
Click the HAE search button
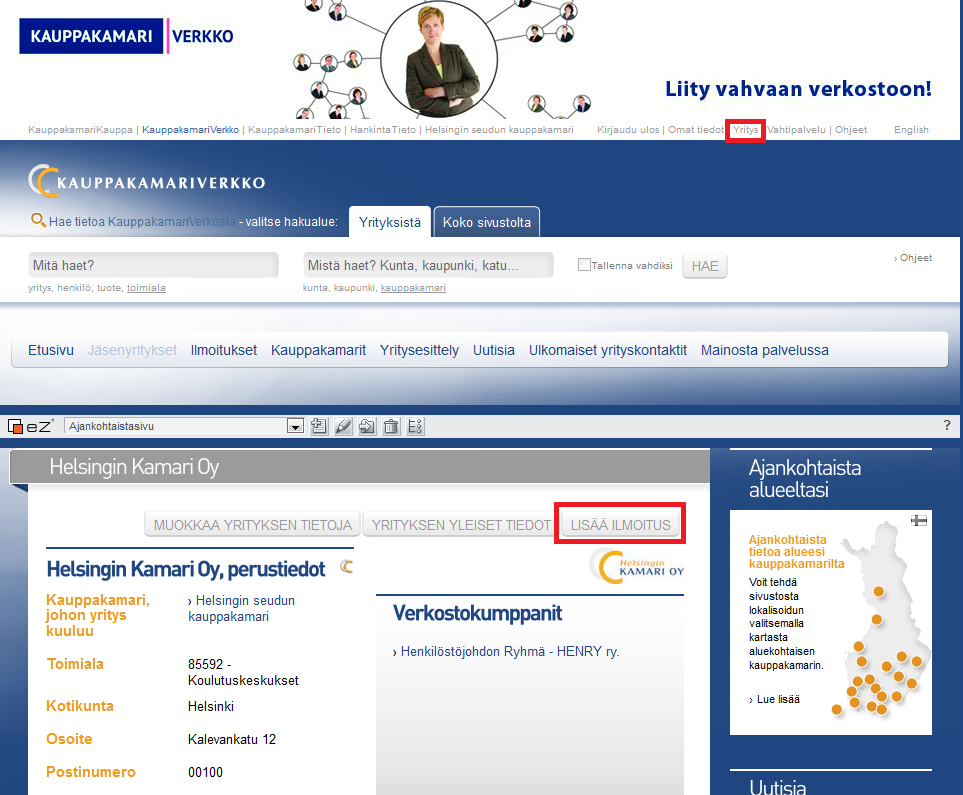tap(705, 266)
